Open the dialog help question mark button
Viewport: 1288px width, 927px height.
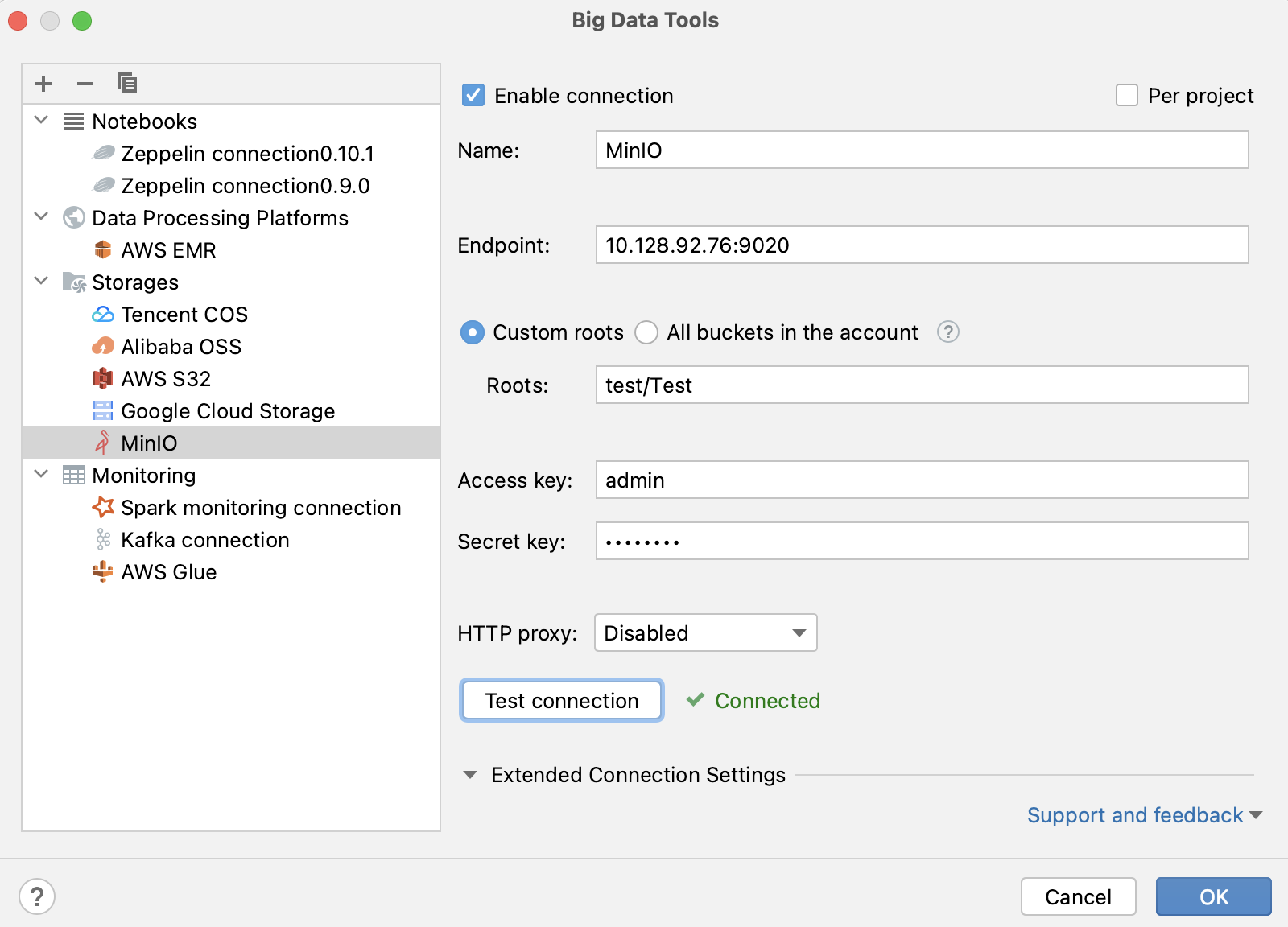coord(37,896)
